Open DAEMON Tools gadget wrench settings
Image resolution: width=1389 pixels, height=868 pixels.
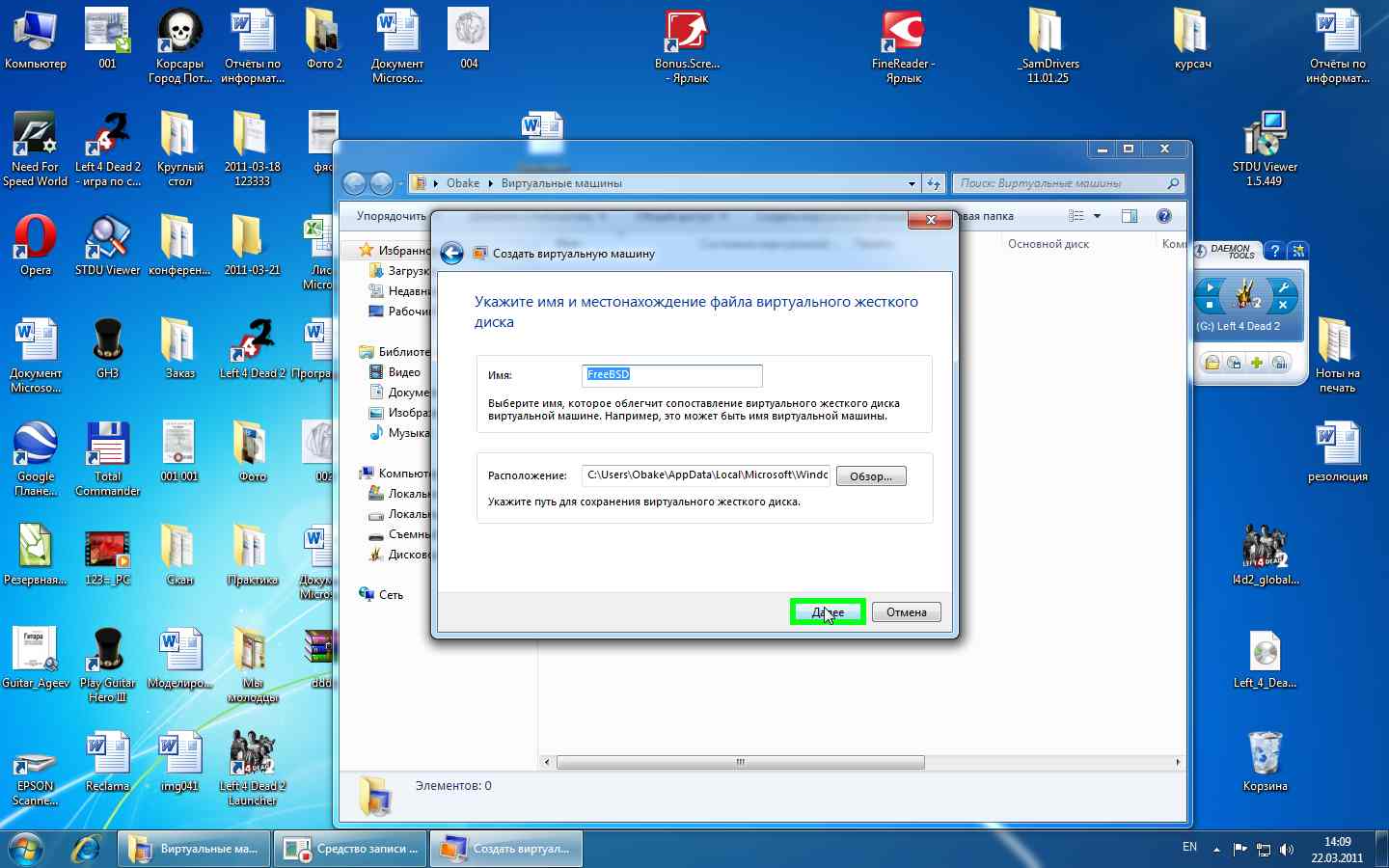[1283, 287]
